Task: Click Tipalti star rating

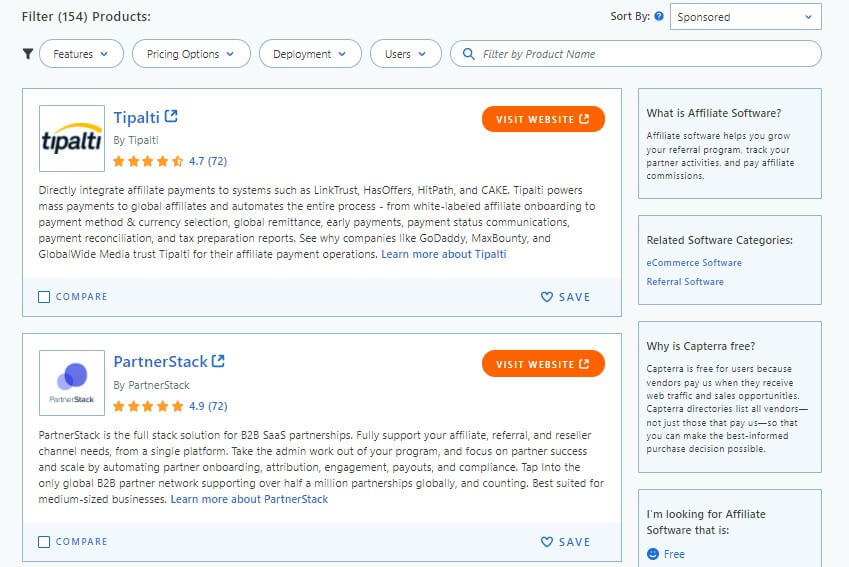Action: tap(148, 161)
